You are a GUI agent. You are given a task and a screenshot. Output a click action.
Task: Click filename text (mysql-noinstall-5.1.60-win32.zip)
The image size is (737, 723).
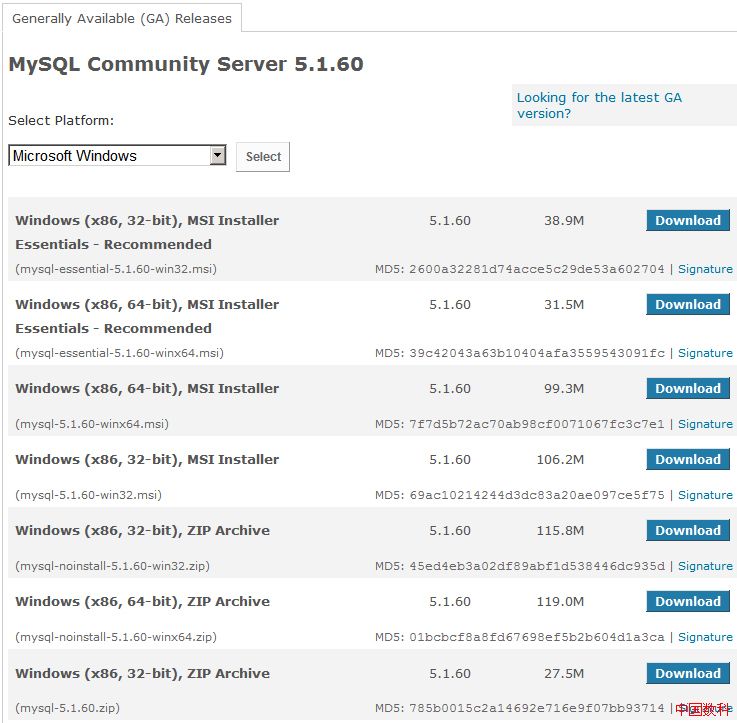[112, 566]
